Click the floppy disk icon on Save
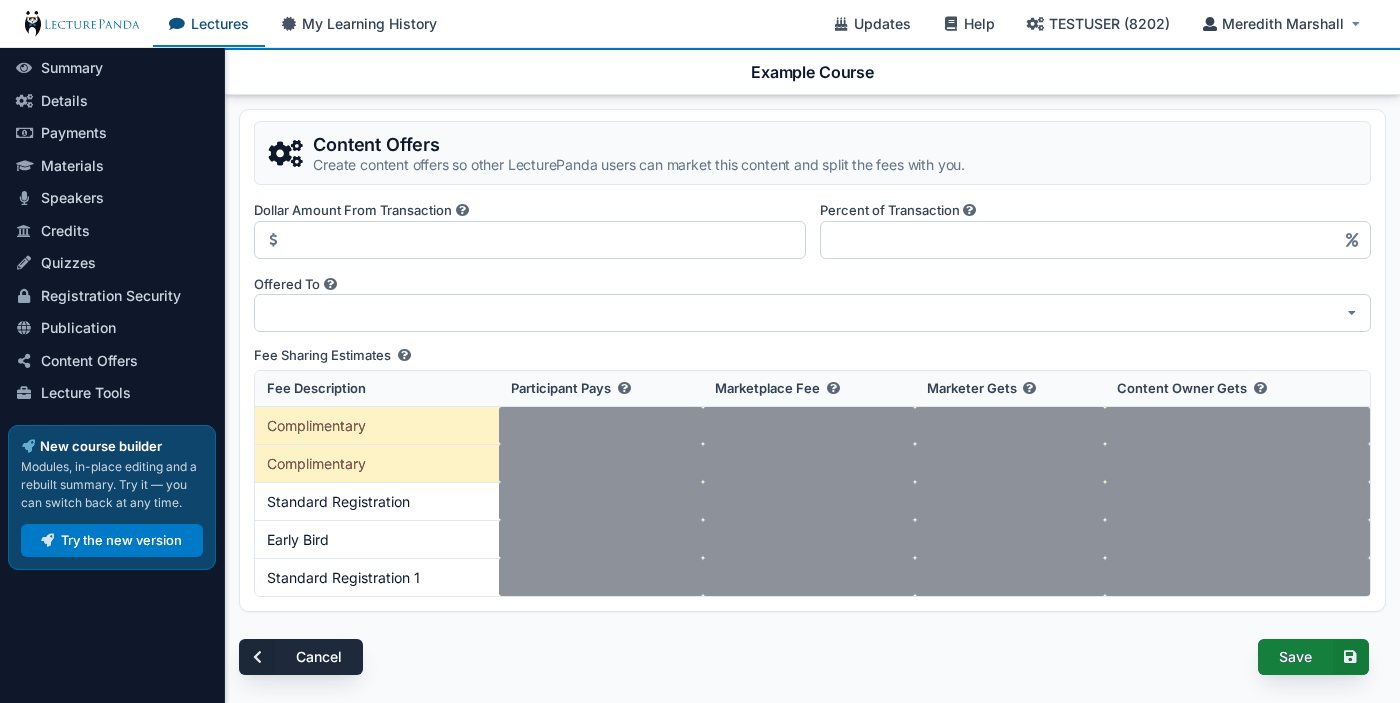This screenshot has height=703, width=1400. [1350, 657]
